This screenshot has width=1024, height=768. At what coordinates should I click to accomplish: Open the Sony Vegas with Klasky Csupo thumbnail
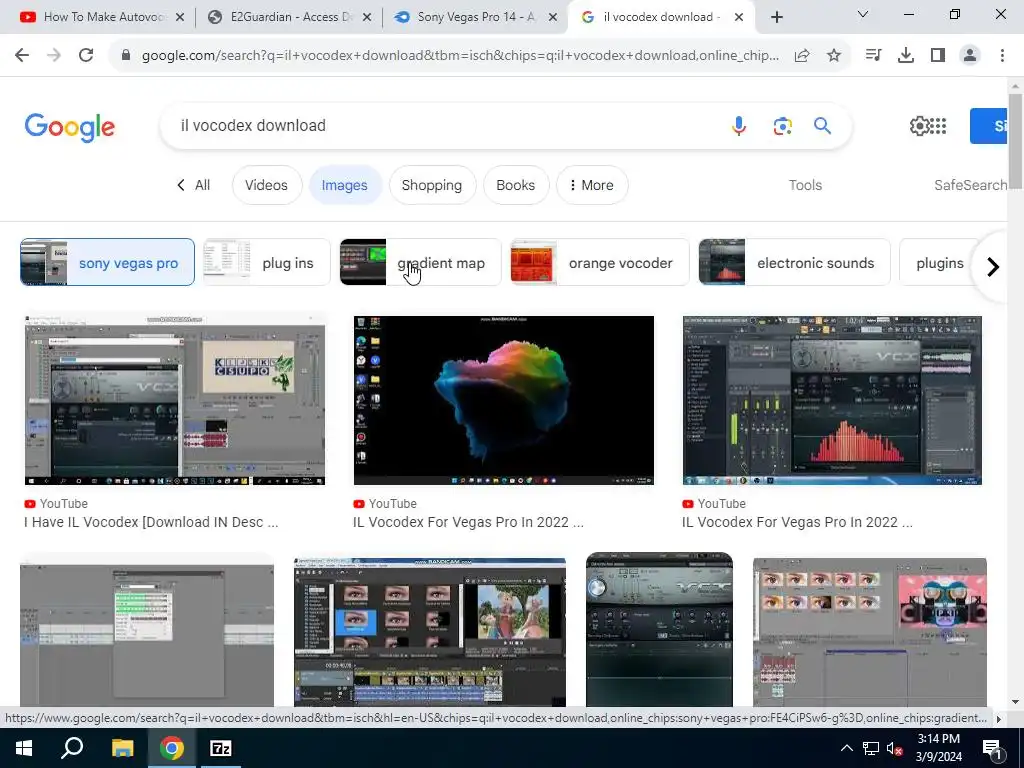pos(174,400)
